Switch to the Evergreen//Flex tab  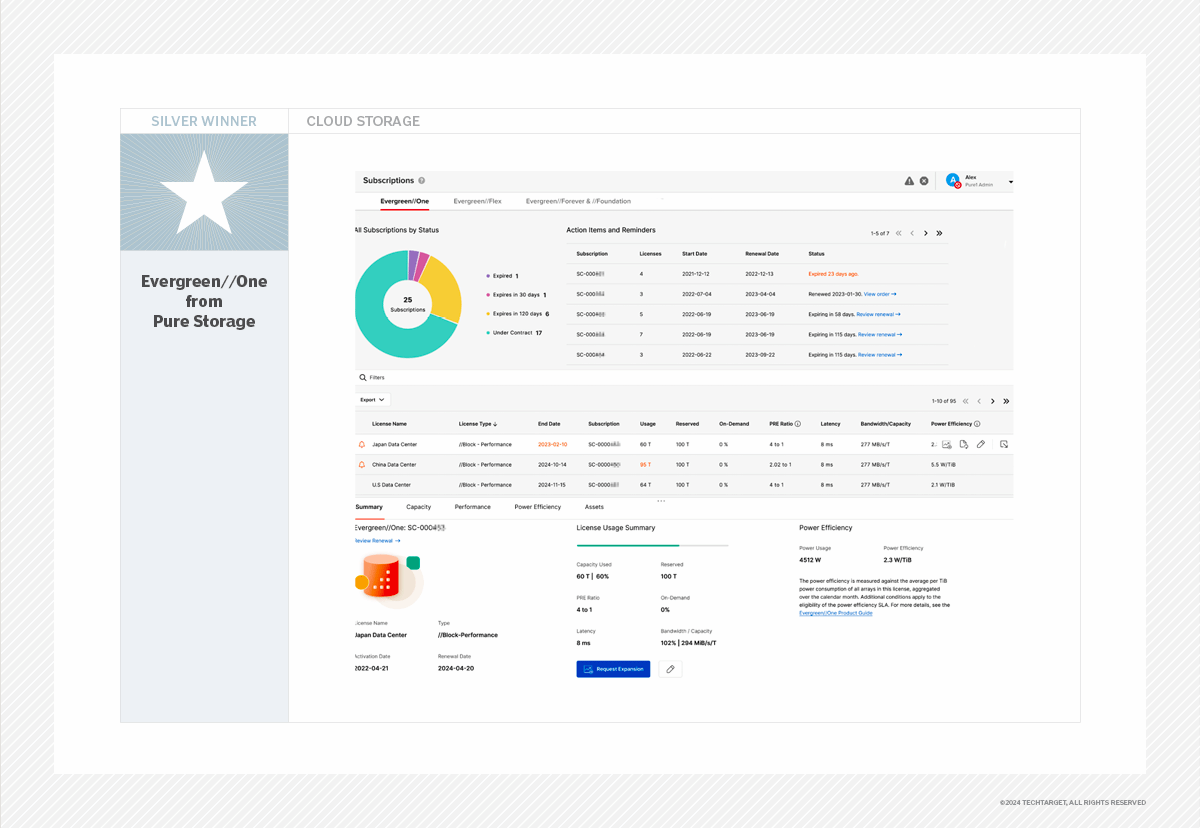[477, 201]
